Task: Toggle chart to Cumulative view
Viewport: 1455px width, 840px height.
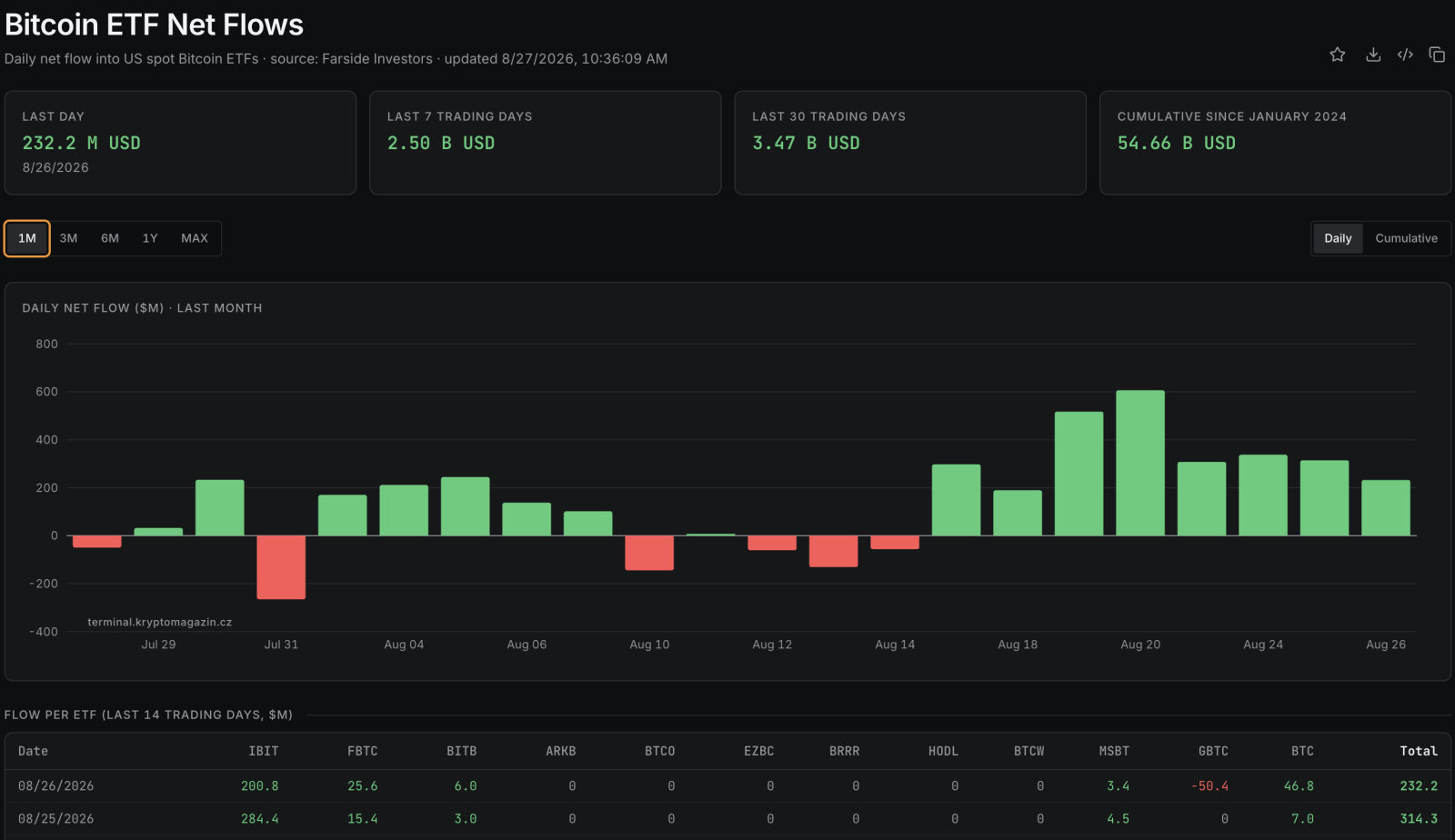Action: (1406, 238)
